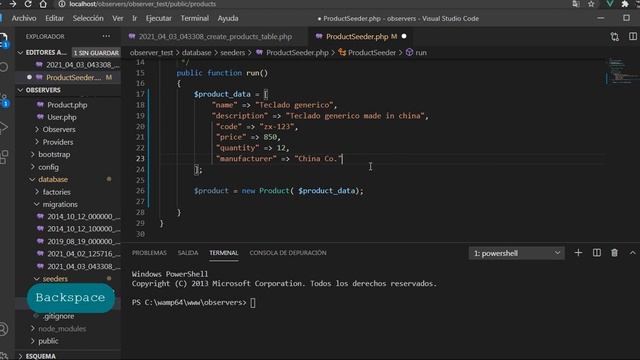Split the terminal panel

(x=596, y=253)
